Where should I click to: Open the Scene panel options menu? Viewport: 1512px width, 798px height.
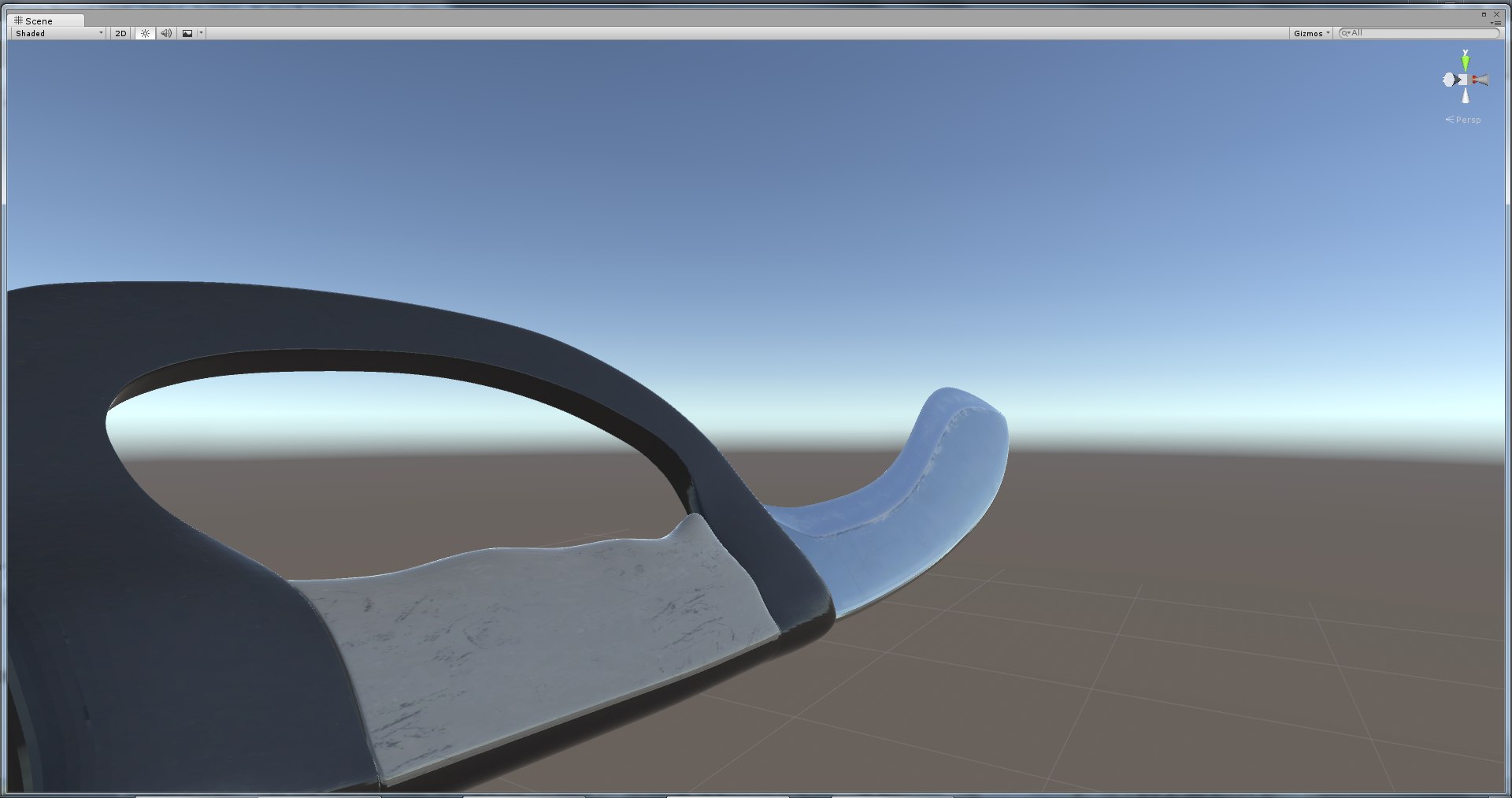(x=1496, y=23)
